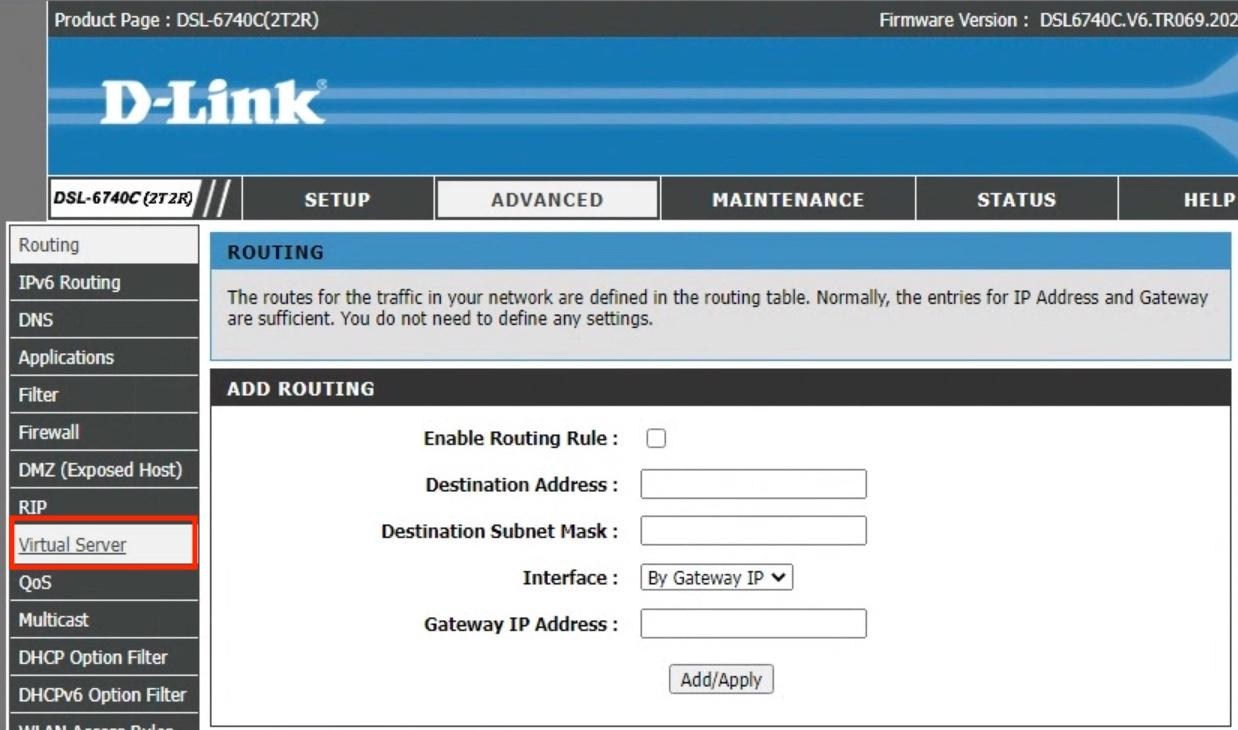Click the Gateway IP Address input

tap(753, 624)
